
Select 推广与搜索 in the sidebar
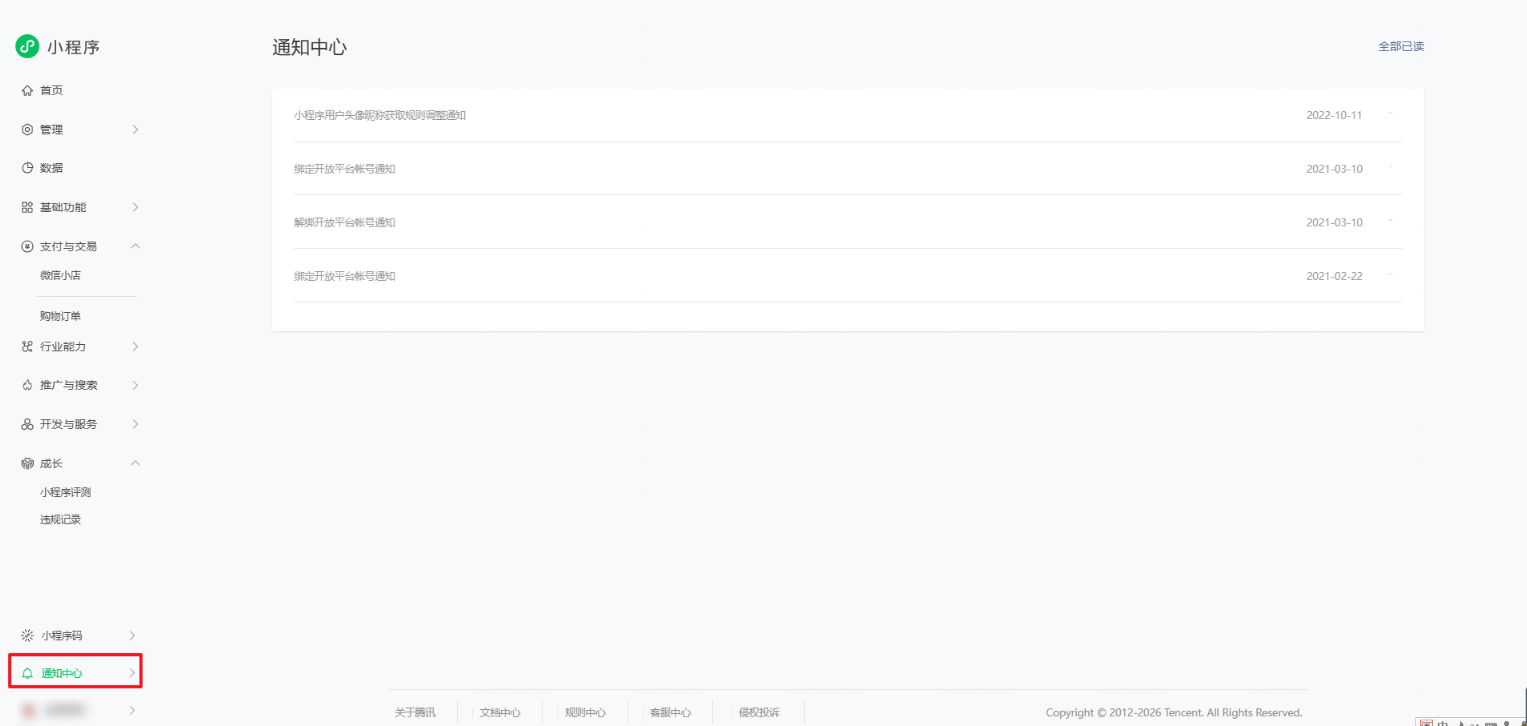(x=69, y=385)
